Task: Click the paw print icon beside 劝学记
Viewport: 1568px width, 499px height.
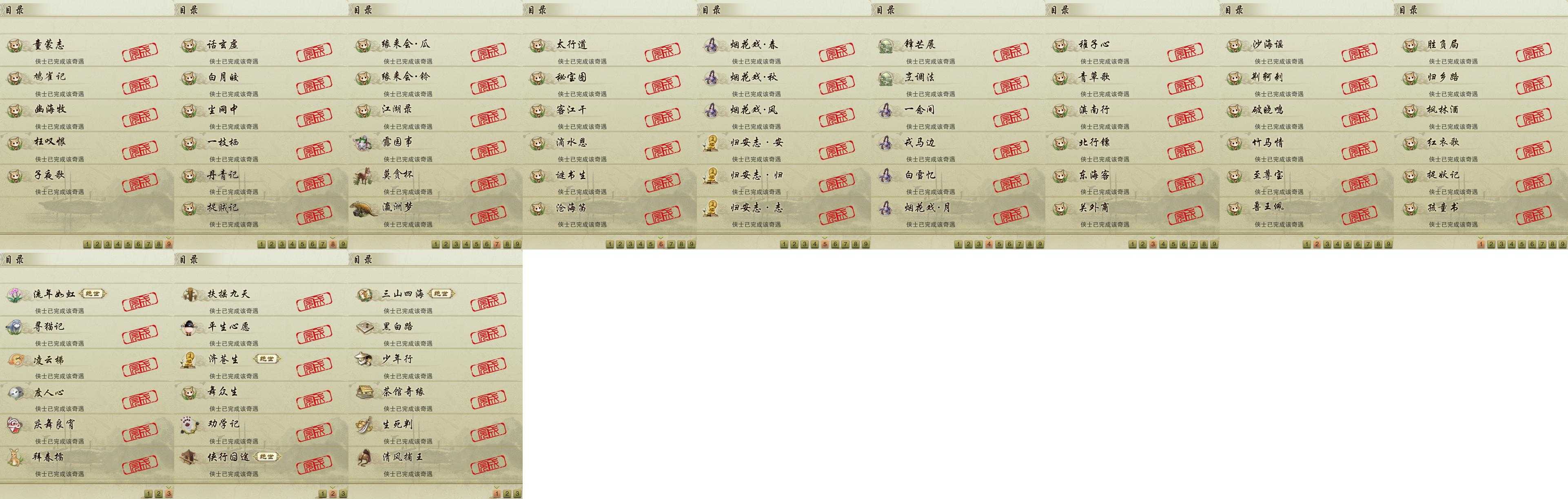Action: (x=190, y=425)
